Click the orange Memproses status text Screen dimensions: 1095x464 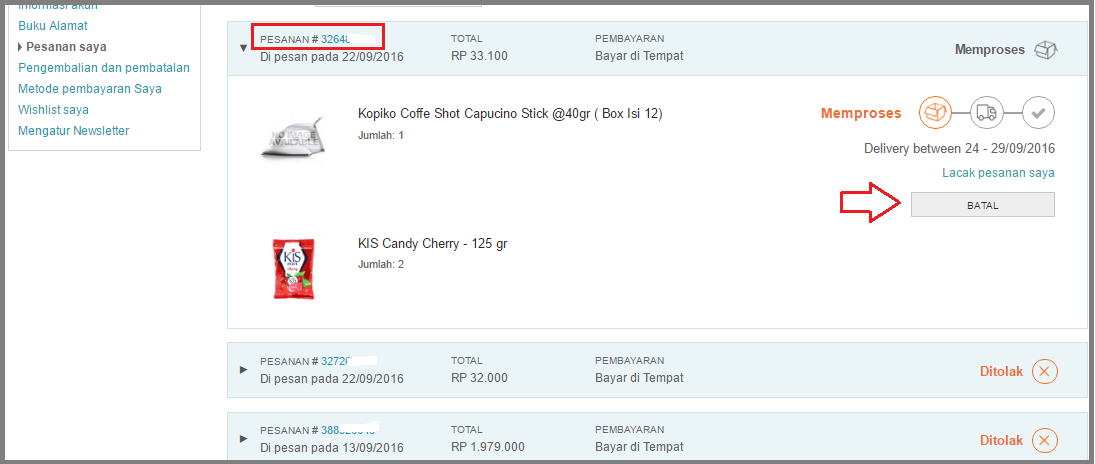click(861, 113)
